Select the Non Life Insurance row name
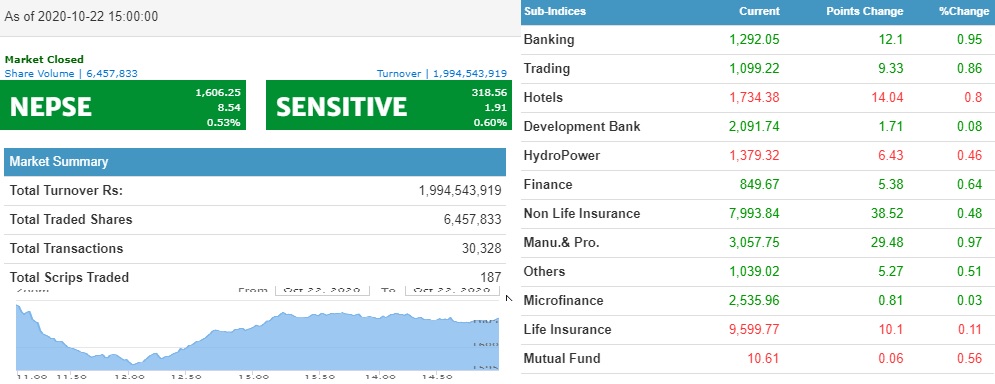Screen dimensions: 995x384 point(582,213)
